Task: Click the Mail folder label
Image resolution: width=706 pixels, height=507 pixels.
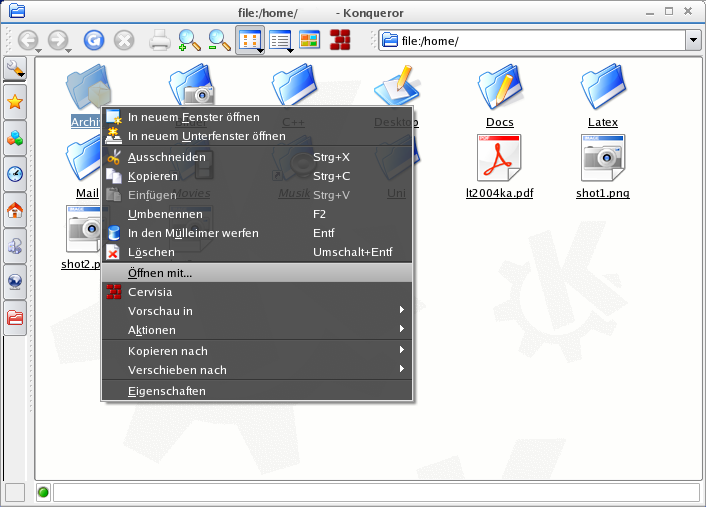Action: pyautogui.click(x=87, y=193)
